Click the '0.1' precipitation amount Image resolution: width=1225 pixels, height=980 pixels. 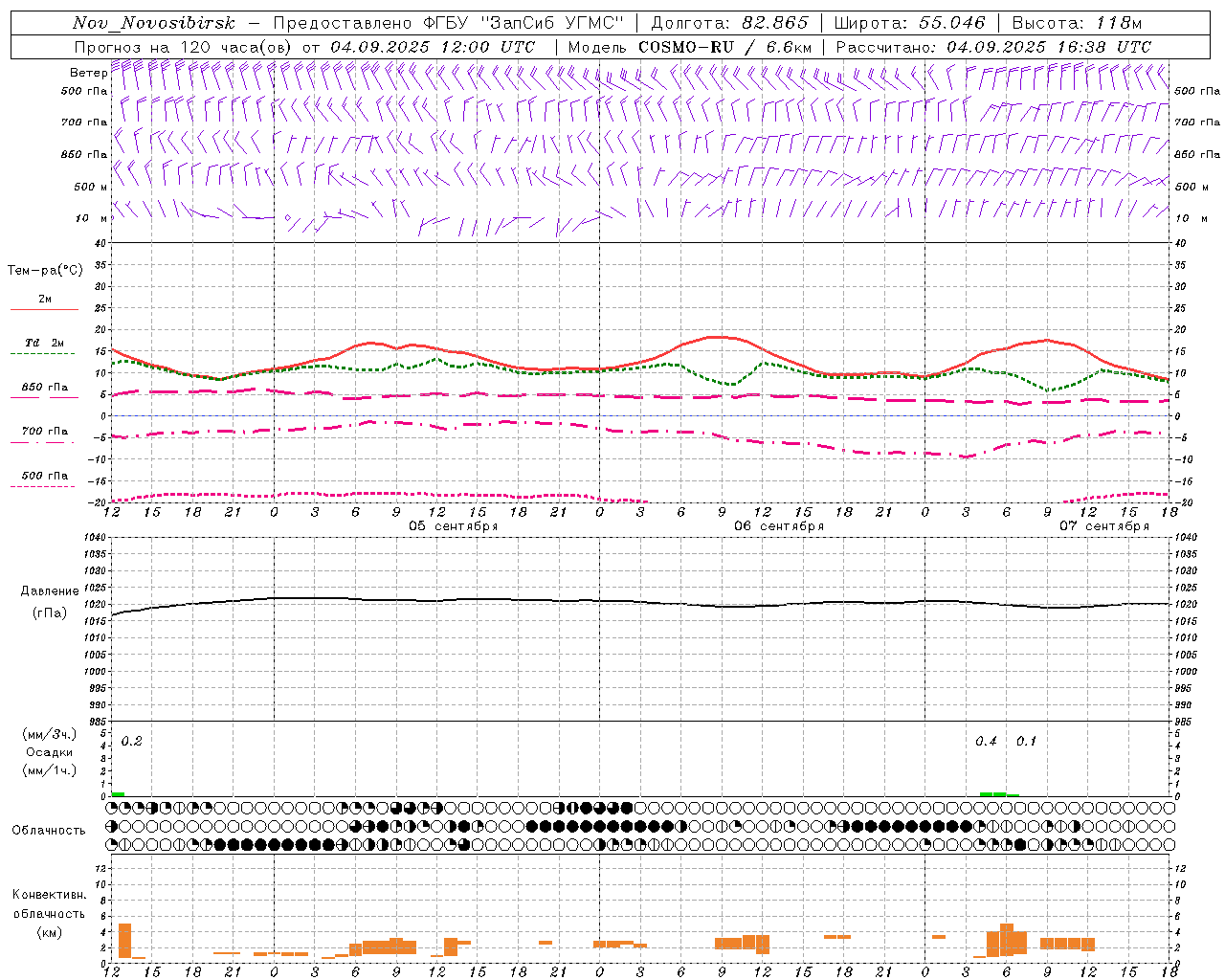point(1026,742)
